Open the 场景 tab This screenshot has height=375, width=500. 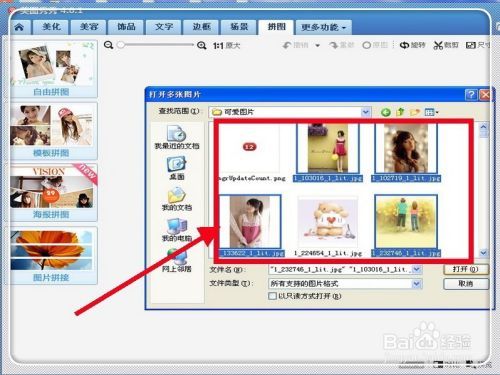click(x=239, y=27)
